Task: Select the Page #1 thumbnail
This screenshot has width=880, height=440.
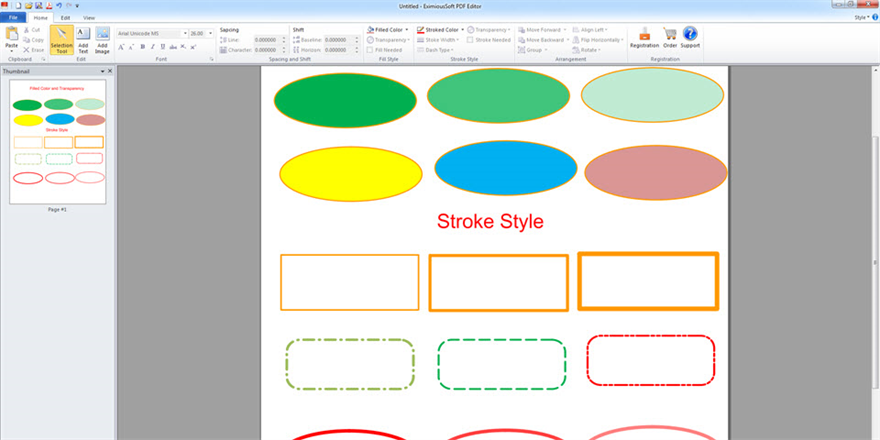Action: 58,143
